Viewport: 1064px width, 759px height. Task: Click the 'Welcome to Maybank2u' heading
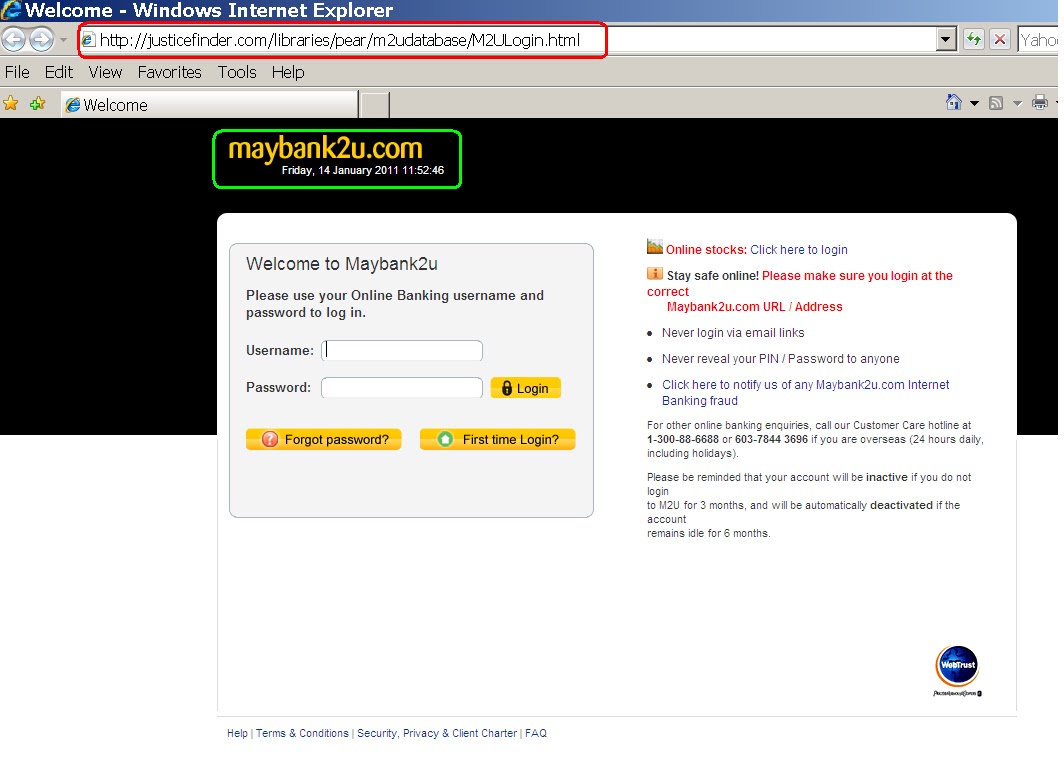pos(341,264)
